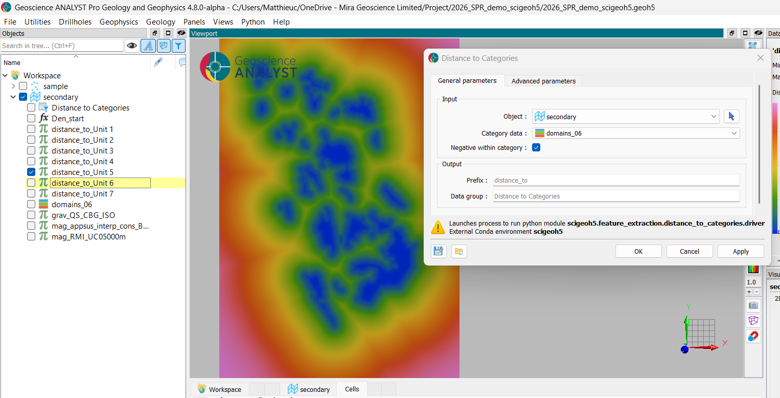Viewport: 780px width, 398px height.
Task: Click the color bar icon in viewport toolbar
Action: coord(753,269)
